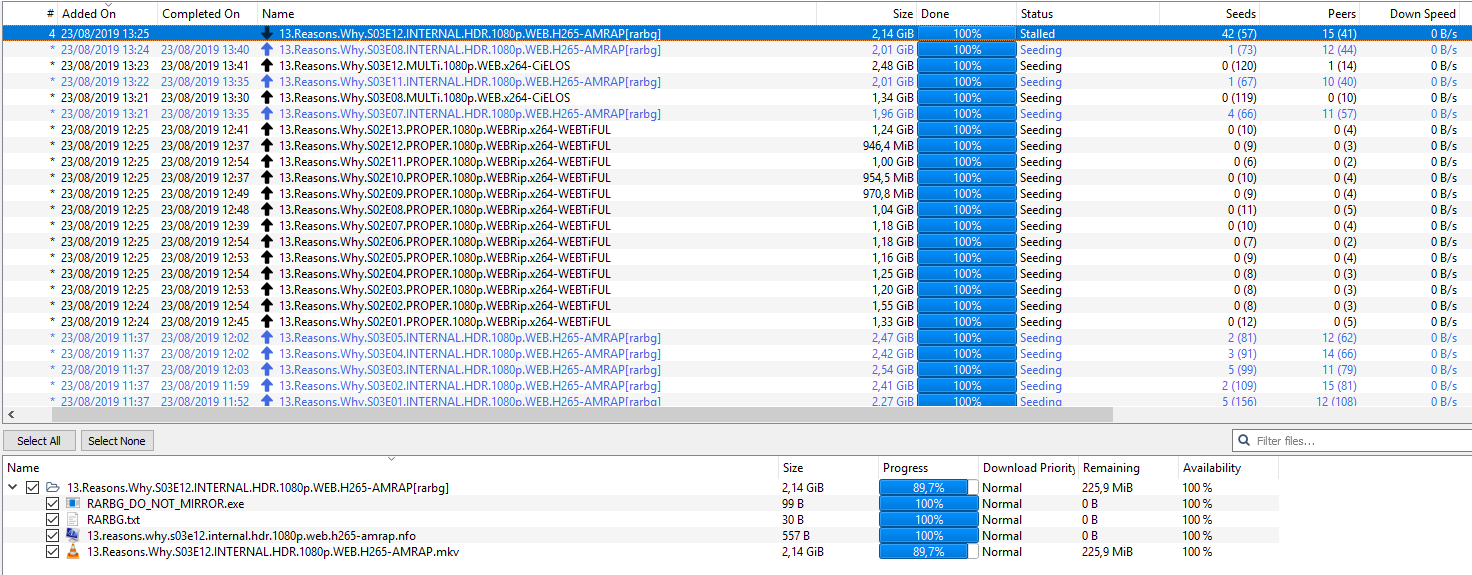Image resolution: width=1472 pixels, height=575 pixels.
Task: Sort torrents by the Done column header
Action: 967,14
